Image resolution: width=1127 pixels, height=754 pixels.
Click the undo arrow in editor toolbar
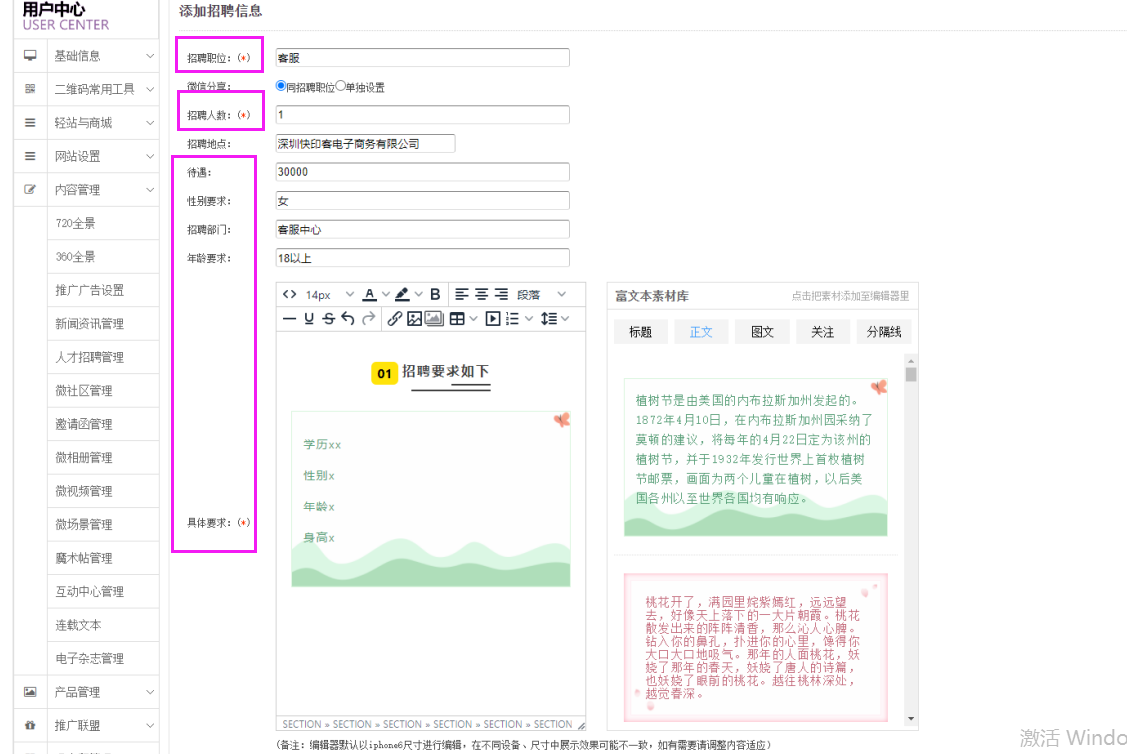[348, 319]
